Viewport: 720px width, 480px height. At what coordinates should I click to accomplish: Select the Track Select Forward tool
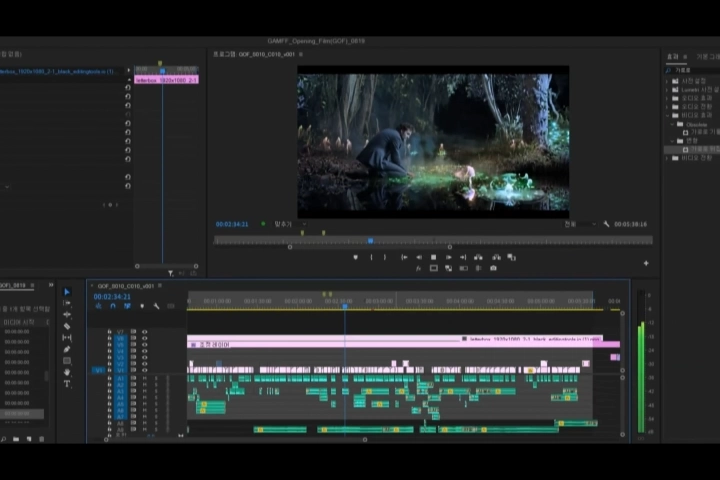(x=67, y=303)
